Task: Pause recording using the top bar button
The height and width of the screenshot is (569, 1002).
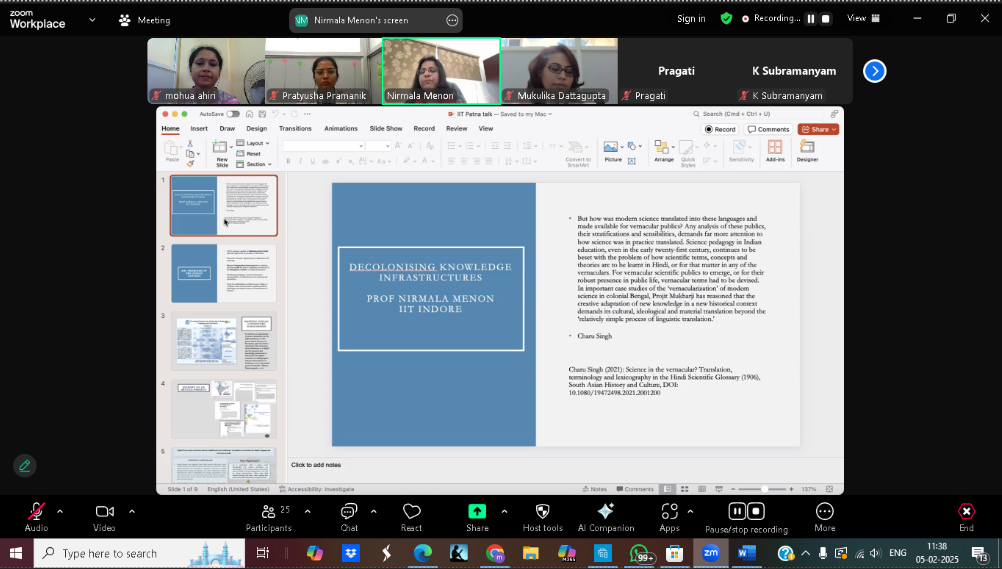Action: (810, 19)
